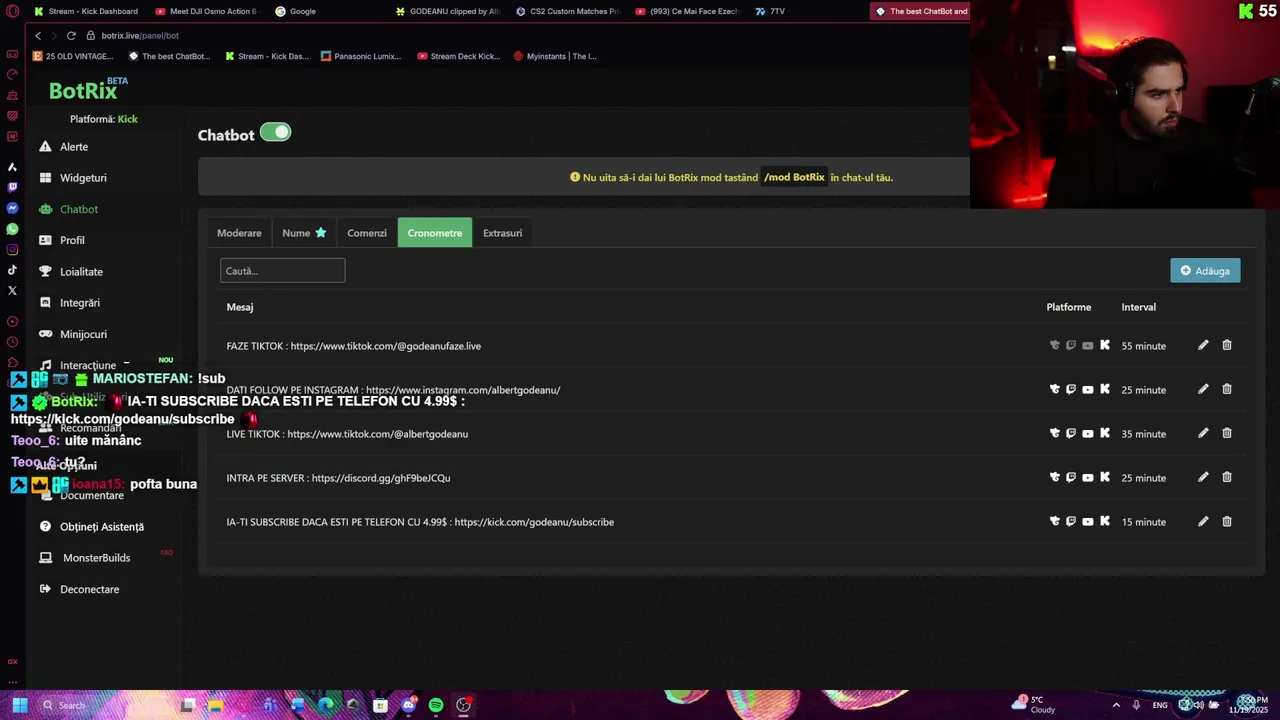Delete the INTRA PE SERVER timer
The image size is (1280, 720).
pyautogui.click(x=1227, y=477)
